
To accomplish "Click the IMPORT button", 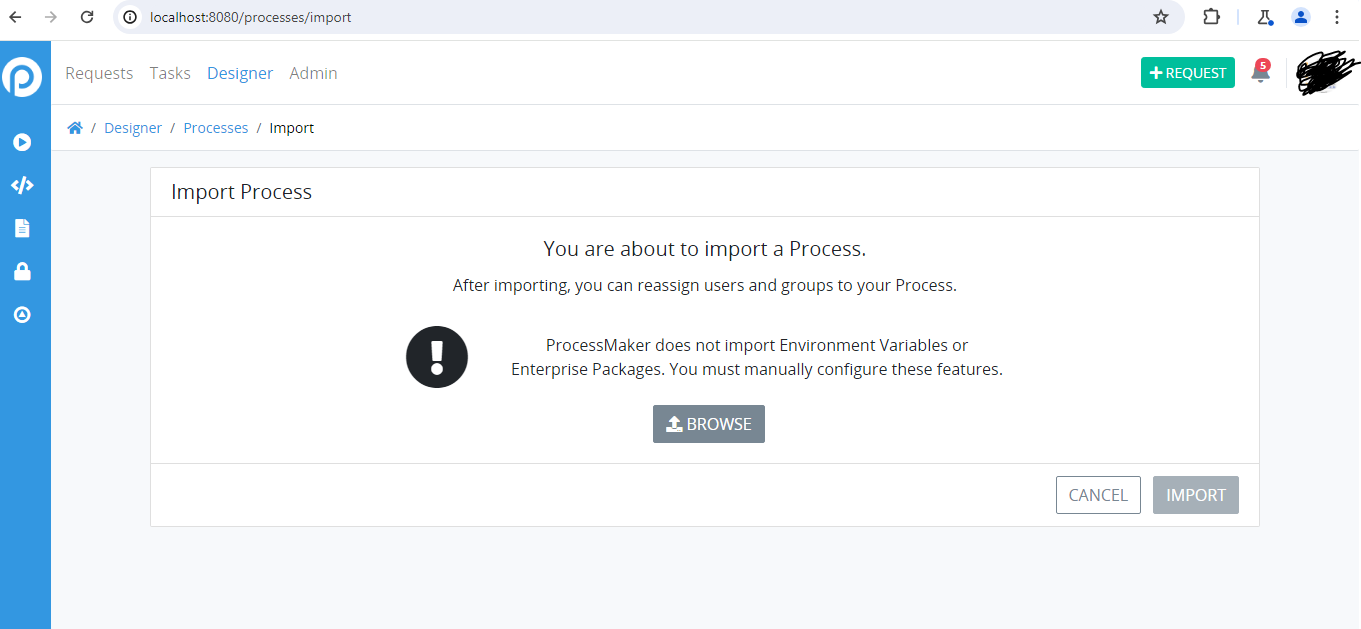I will (x=1196, y=495).
